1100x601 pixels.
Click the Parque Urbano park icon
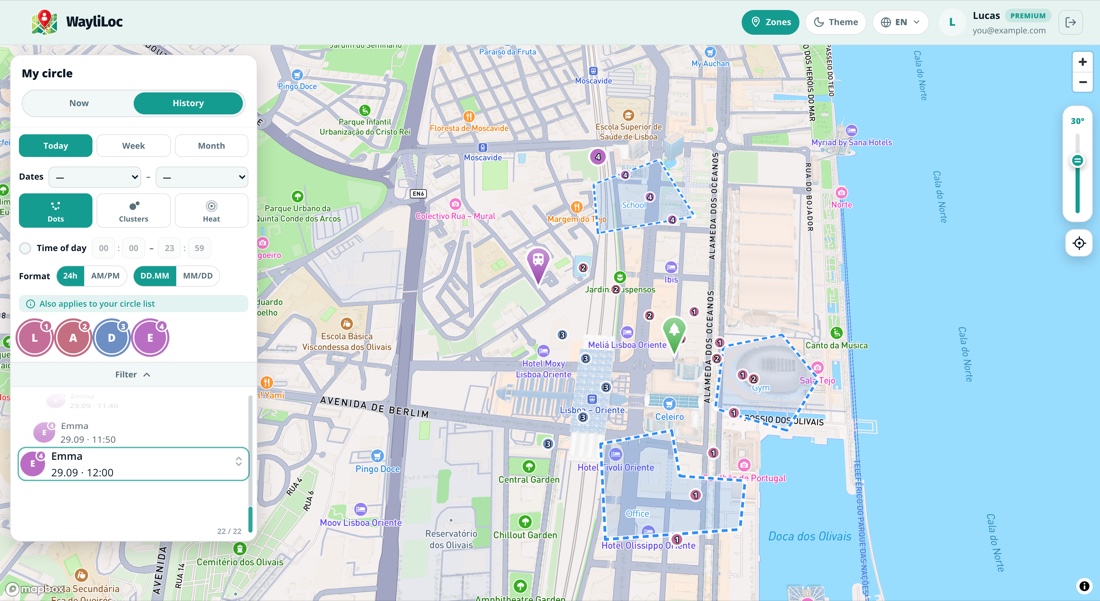click(297, 197)
